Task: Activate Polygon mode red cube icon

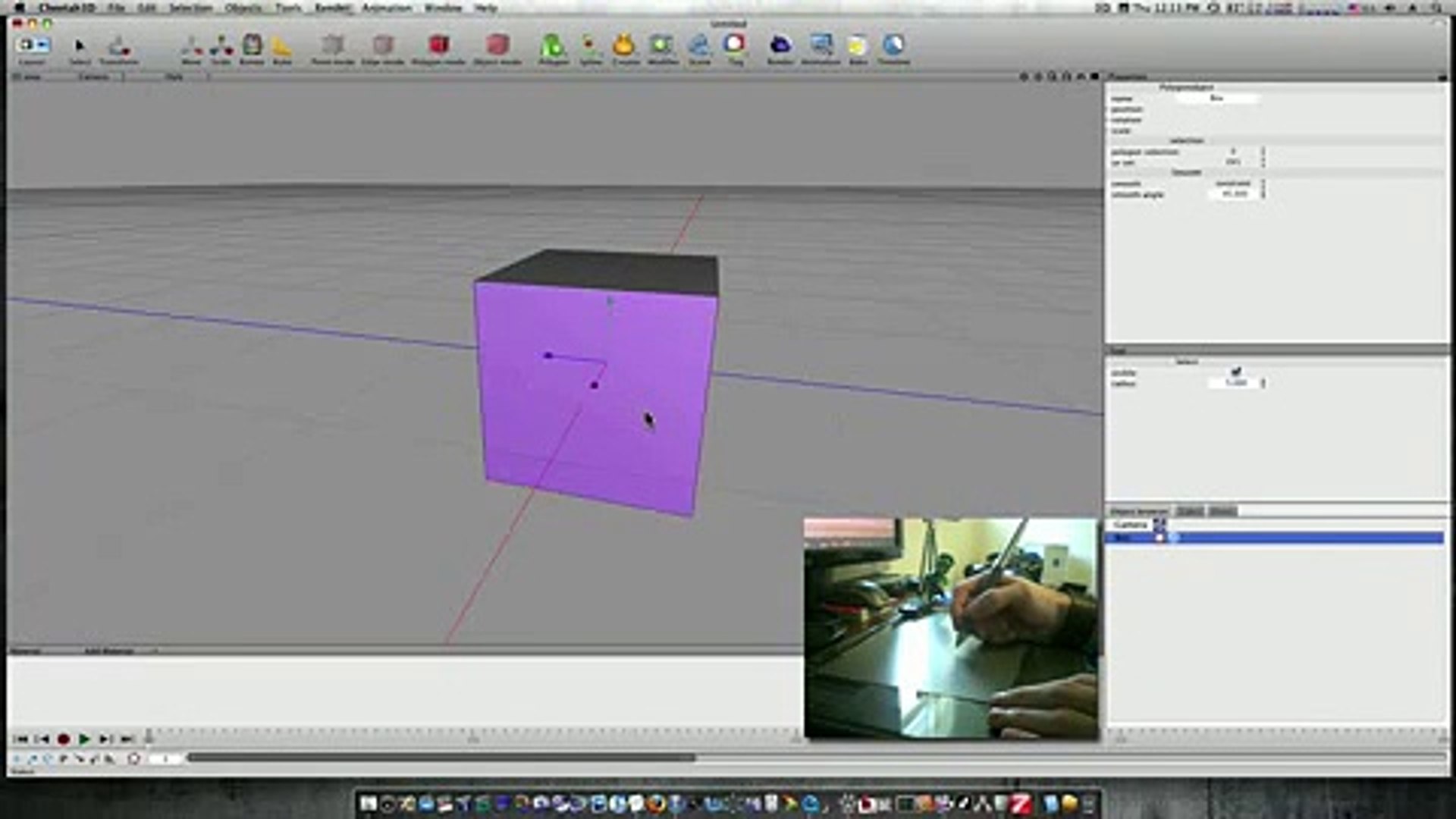Action: (x=438, y=45)
